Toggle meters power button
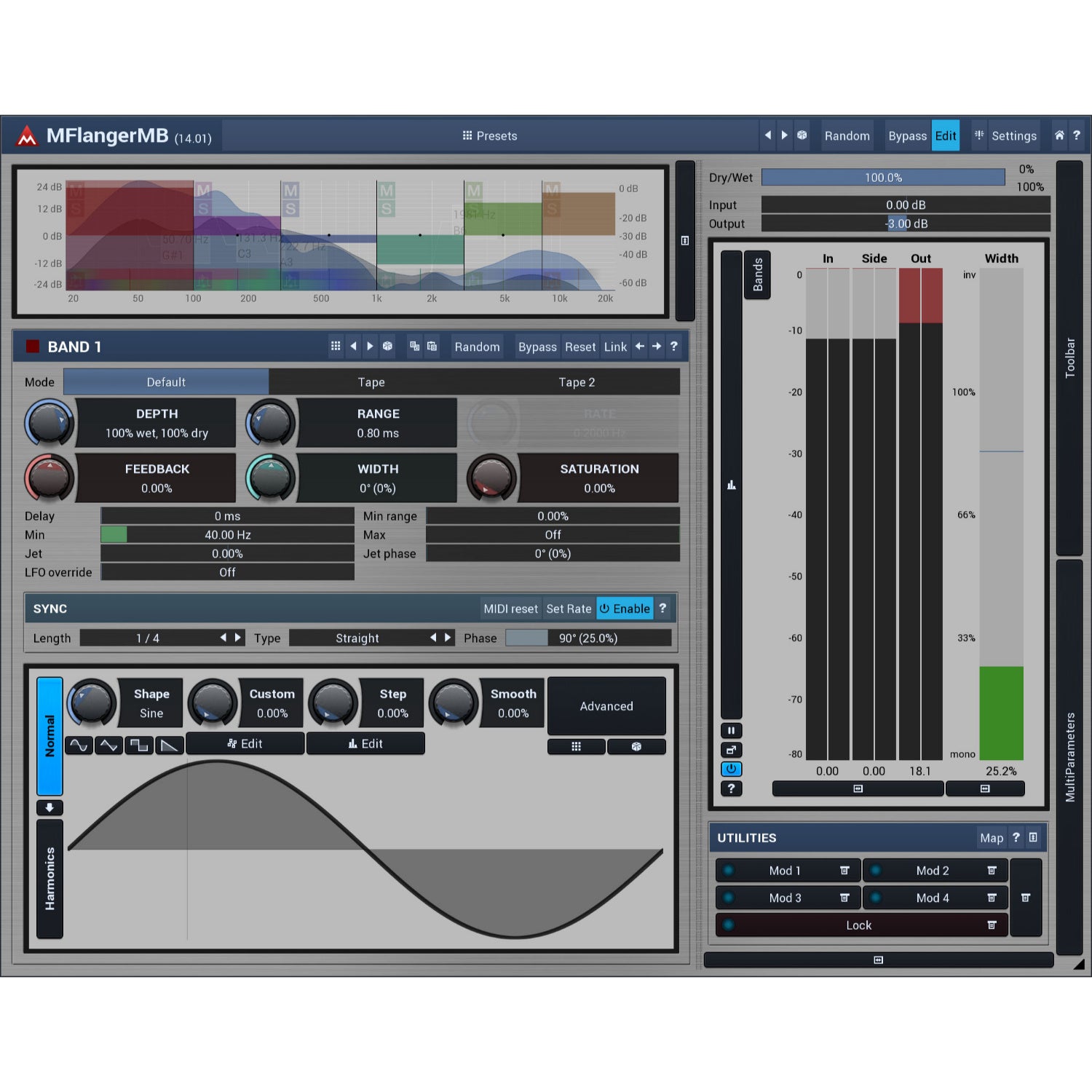 [x=731, y=769]
